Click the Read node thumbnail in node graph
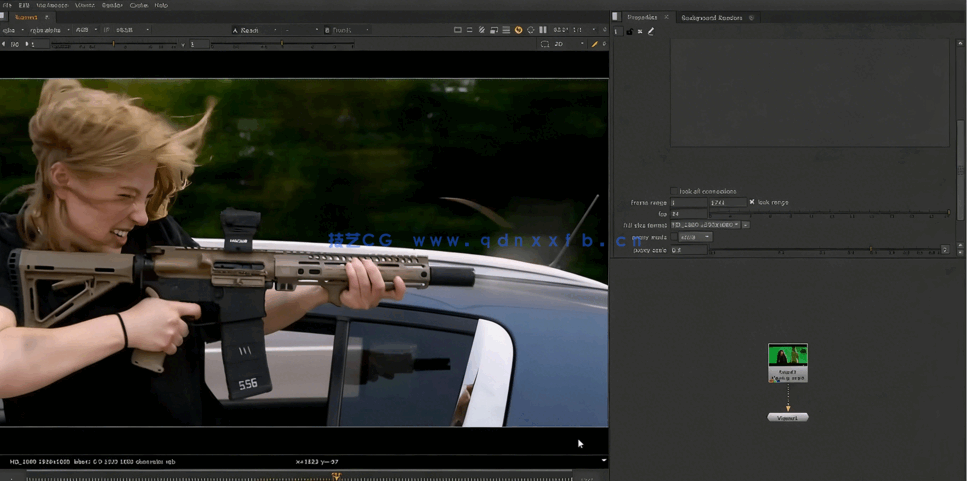Image resolution: width=967 pixels, height=481 pixels. point(787,355)
